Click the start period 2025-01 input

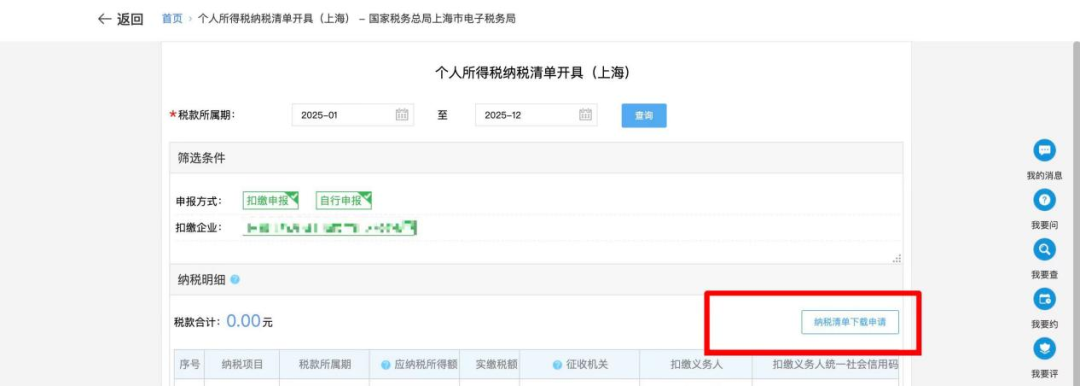pos(353,115)
